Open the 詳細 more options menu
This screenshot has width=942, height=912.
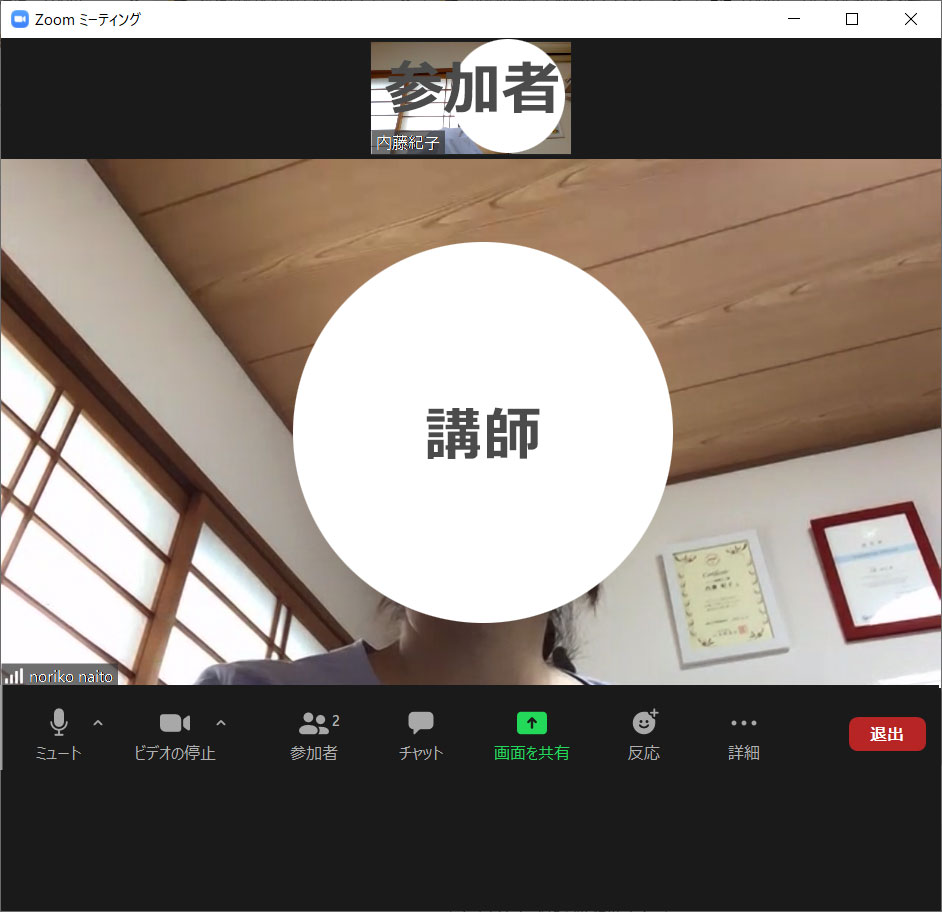click(x=744, y=733)
